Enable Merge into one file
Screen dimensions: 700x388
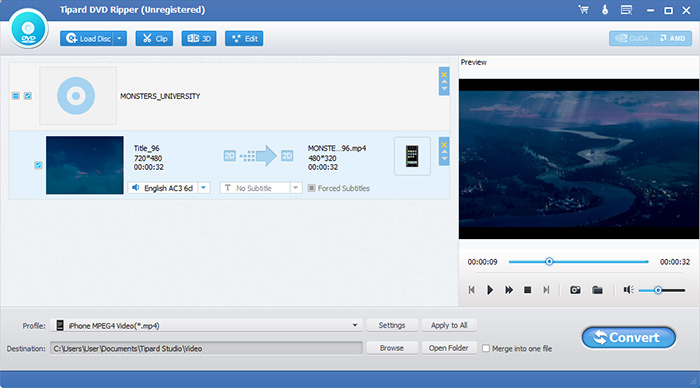click(x=486, y=348)
